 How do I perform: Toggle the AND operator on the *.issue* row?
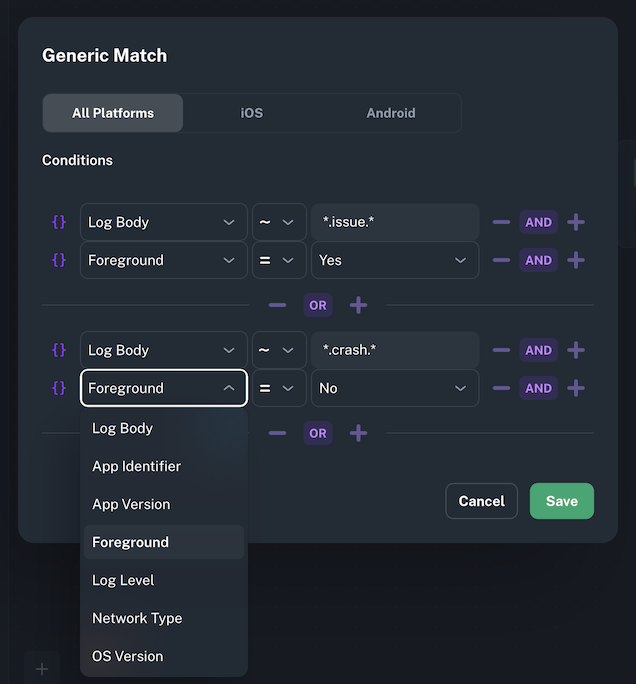[x=538, y=222]
